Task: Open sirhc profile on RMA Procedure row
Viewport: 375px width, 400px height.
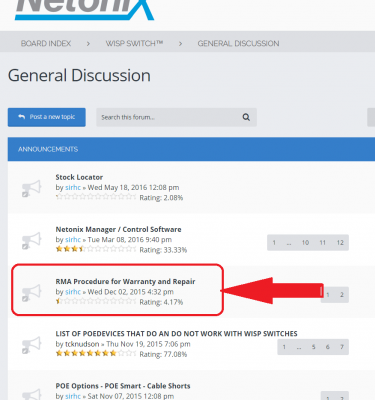Action: click(73, 292)
